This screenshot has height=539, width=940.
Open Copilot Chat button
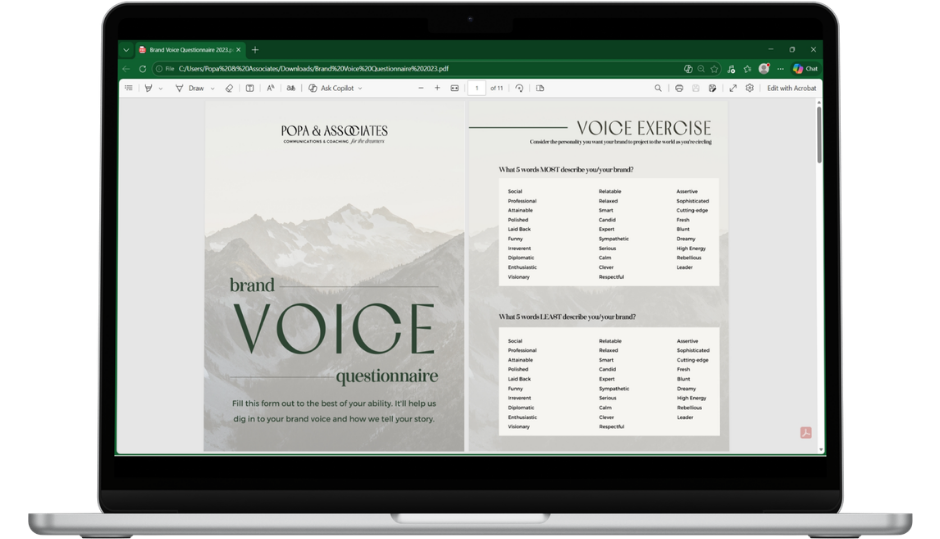pyautogui.click(x=805, y=69)
